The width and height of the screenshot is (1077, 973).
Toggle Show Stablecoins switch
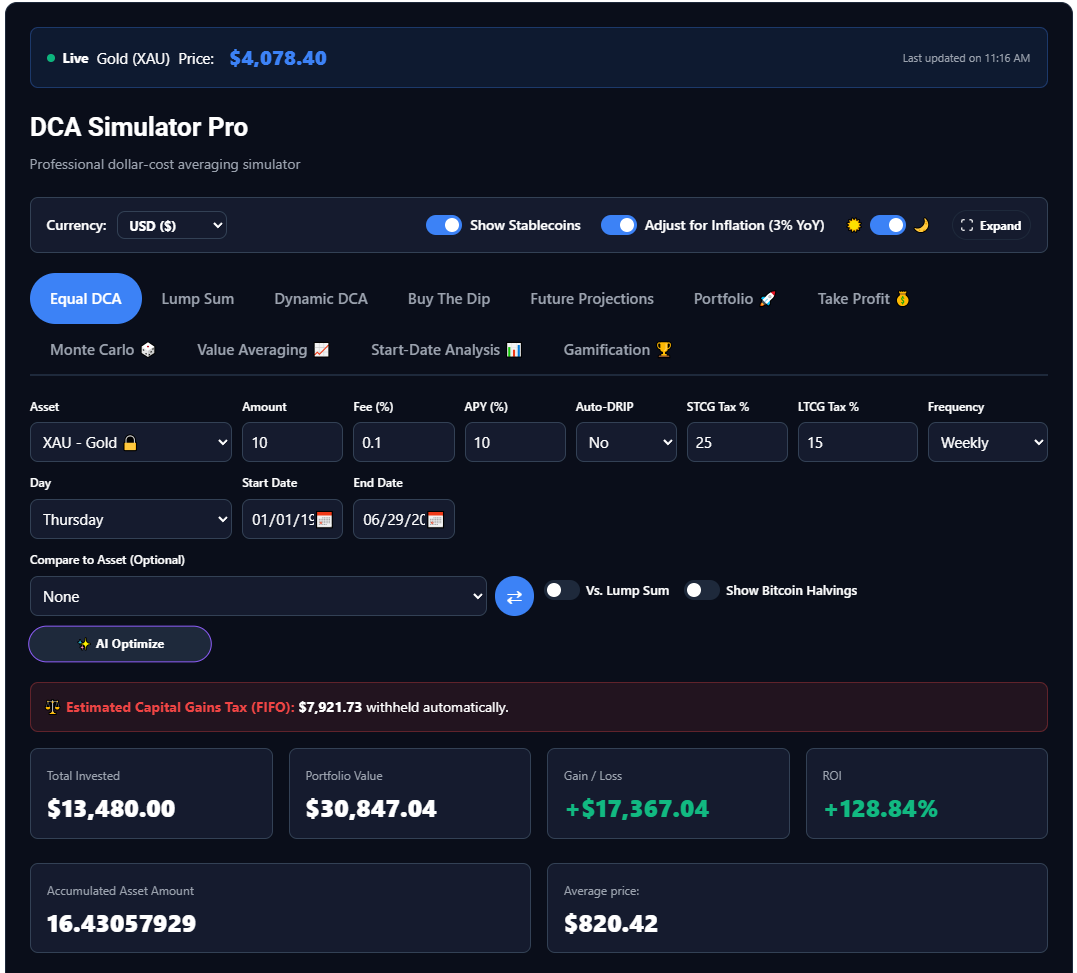tap(444, 225)
